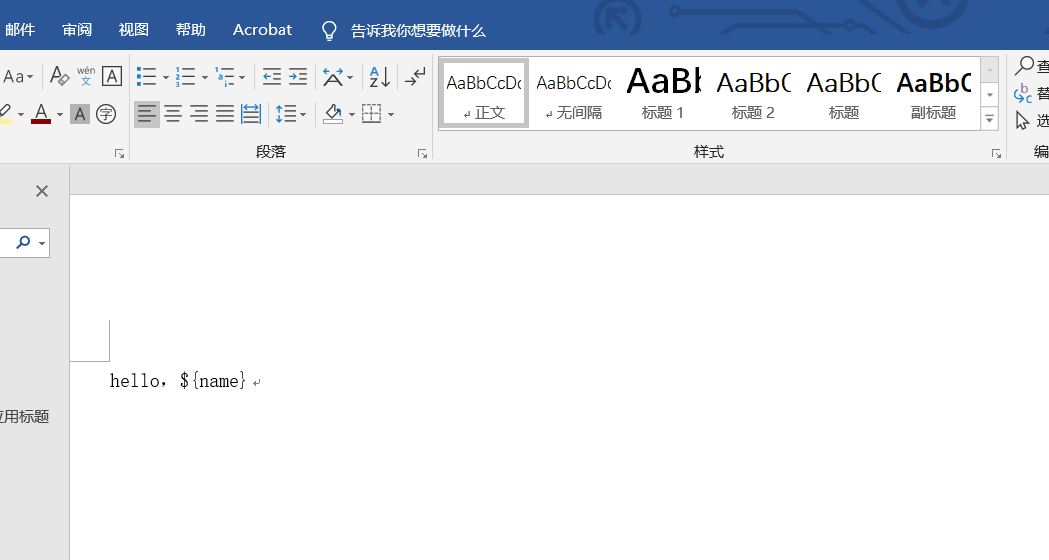Screen dimensions: 1049x560
Task: Open the Asian layout (中文版式) tool
Action: (x=337, y=77)
